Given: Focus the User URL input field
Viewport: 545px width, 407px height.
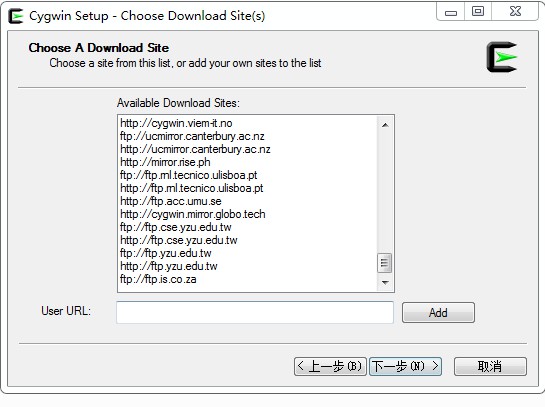Looking at the screenshot, I should (255, 312).
